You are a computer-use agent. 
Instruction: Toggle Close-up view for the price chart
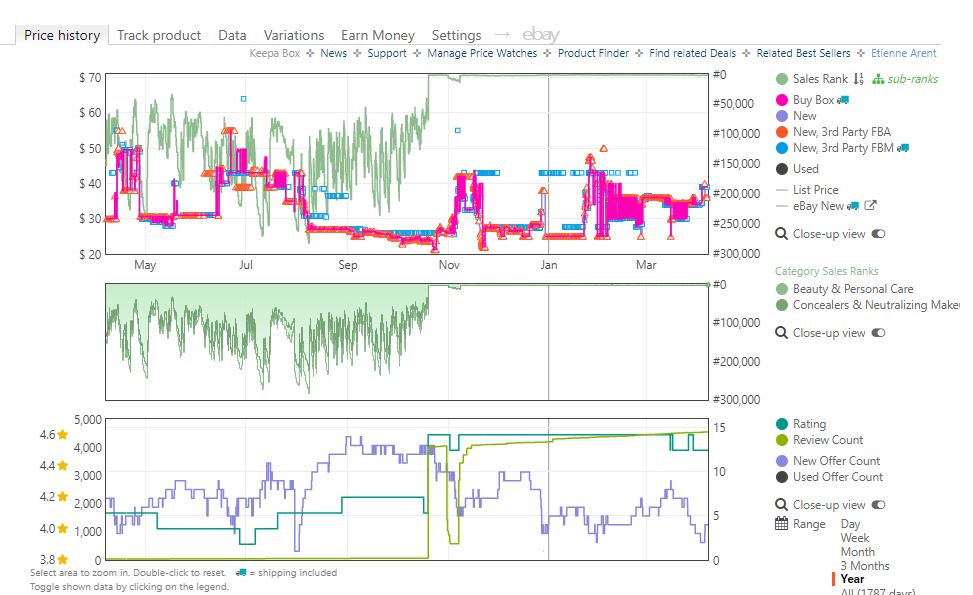tap(878, 234)
